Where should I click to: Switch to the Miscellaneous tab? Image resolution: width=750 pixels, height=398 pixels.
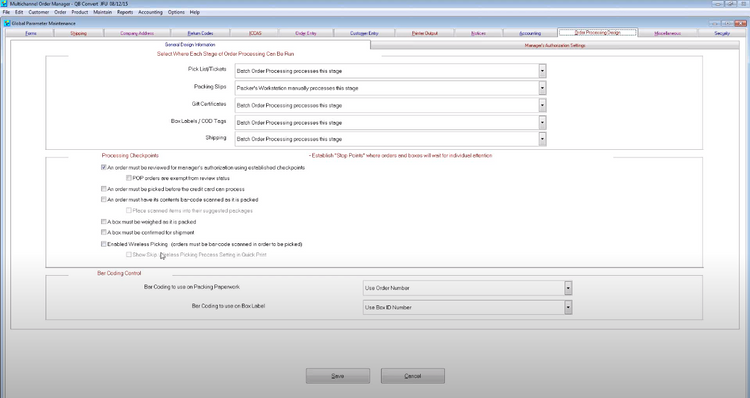(667, 33)
